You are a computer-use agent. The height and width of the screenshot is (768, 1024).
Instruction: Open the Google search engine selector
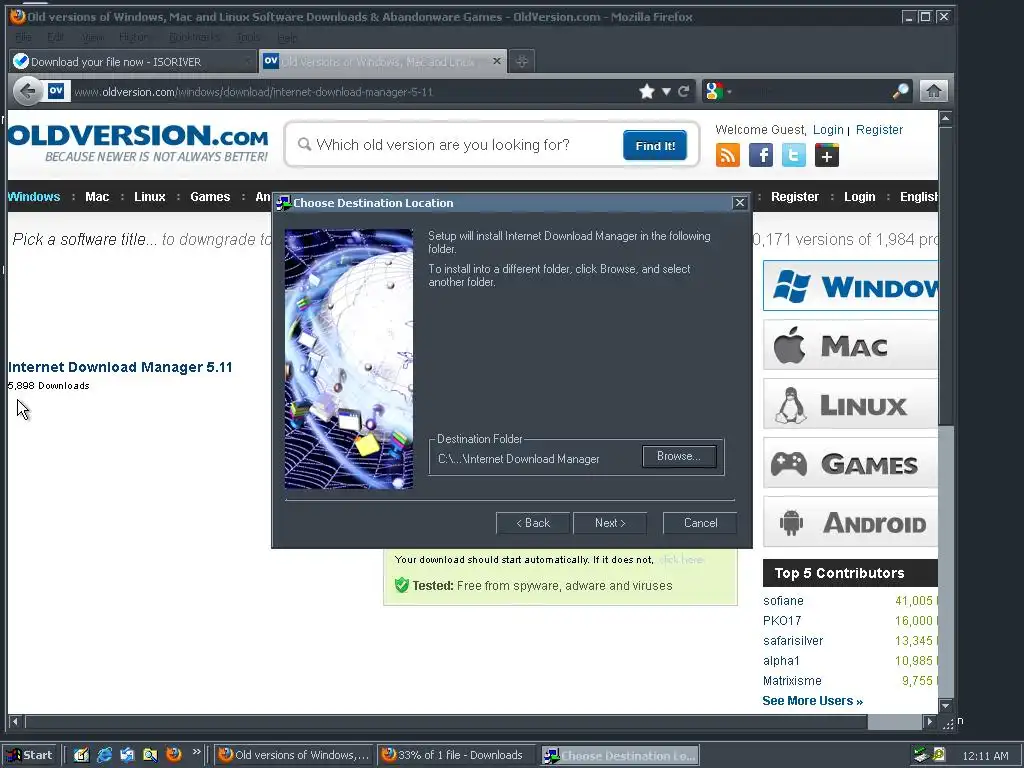click(x=717, y=91)
